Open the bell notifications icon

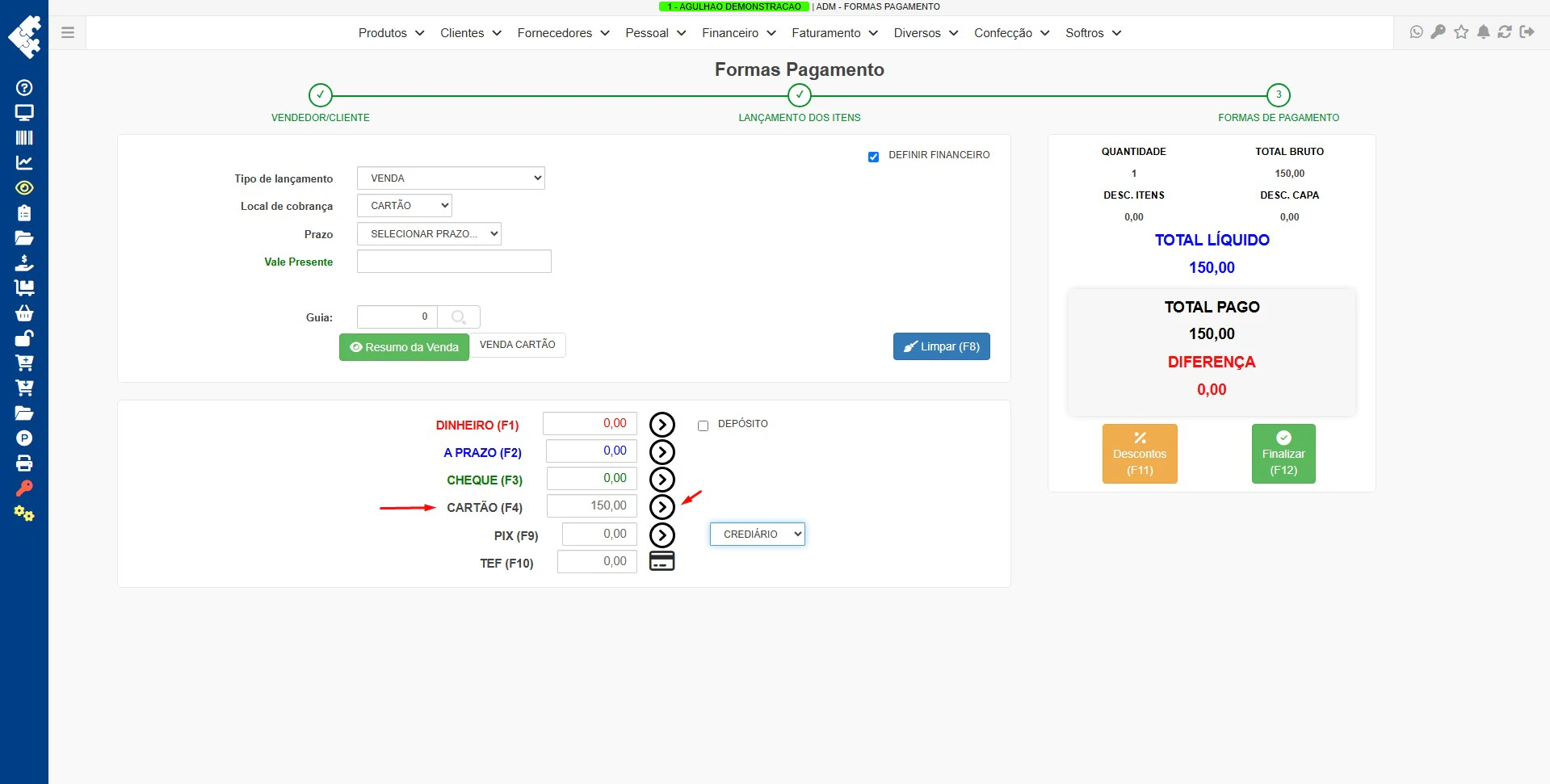[1483, 32]
